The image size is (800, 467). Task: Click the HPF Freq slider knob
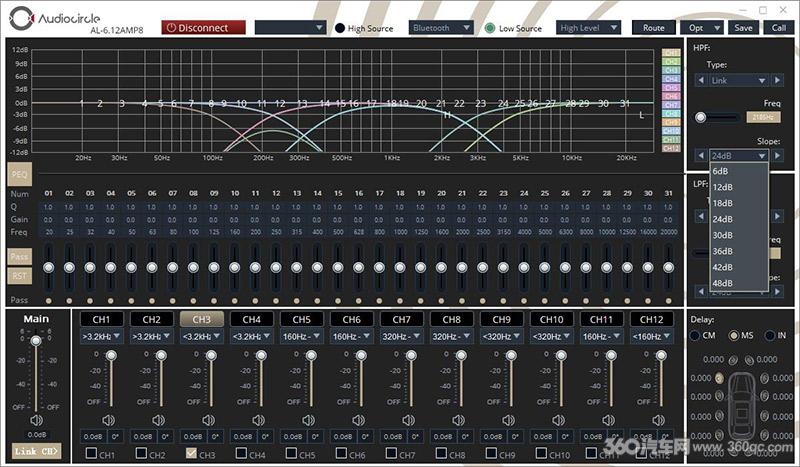(x=701, y=117)
